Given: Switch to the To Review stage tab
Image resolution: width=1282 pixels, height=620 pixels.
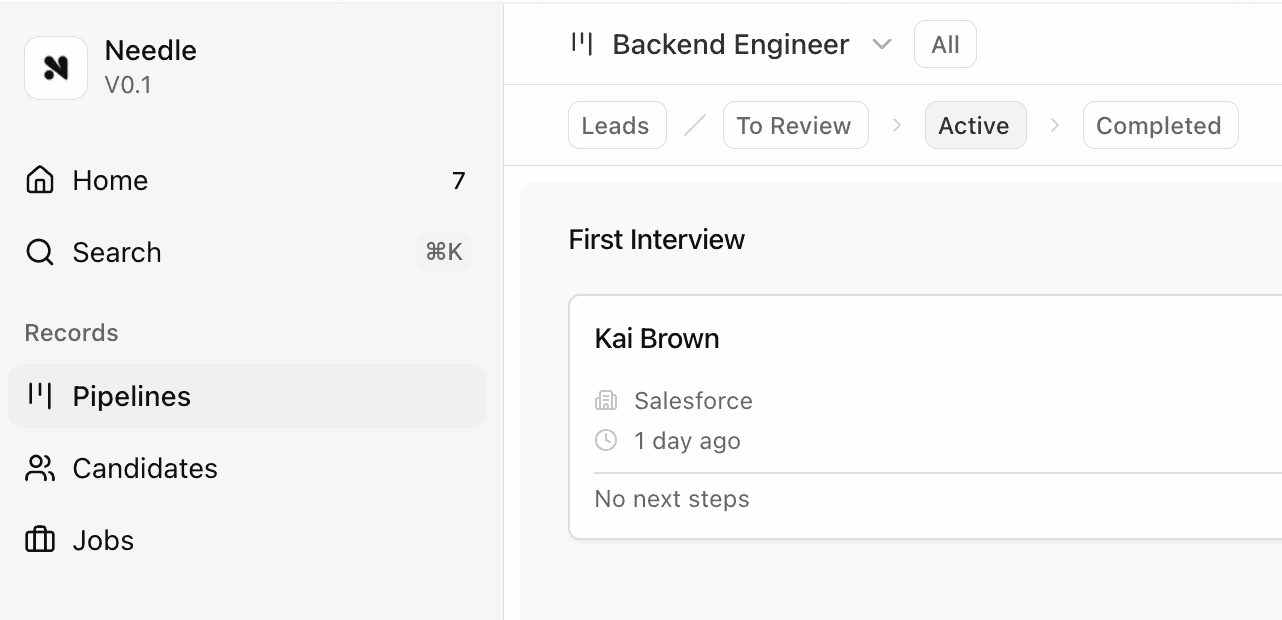Looking at the screenshot, I should (794, 126).
